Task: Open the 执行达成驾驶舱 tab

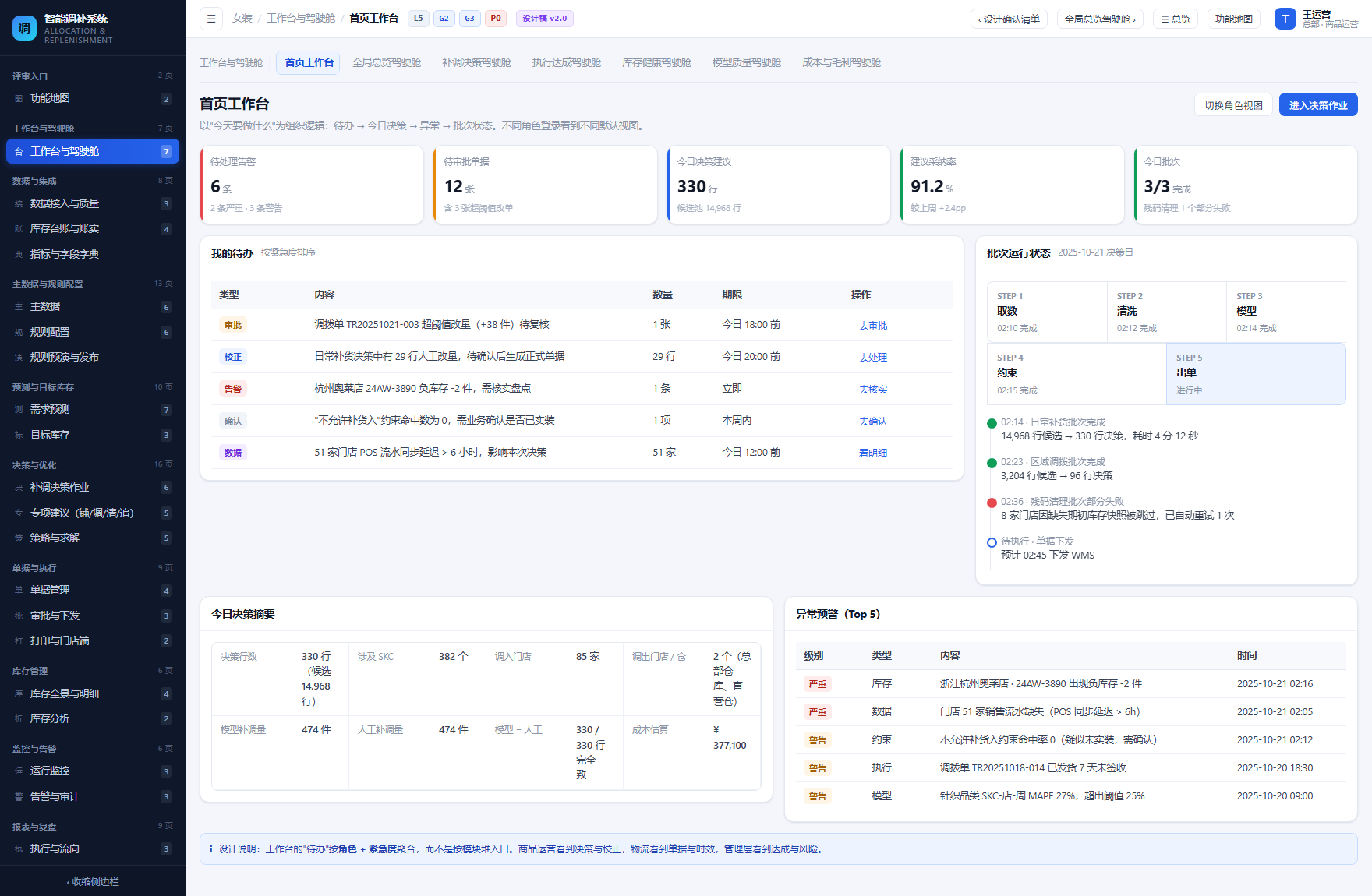Action: [567, 62]
